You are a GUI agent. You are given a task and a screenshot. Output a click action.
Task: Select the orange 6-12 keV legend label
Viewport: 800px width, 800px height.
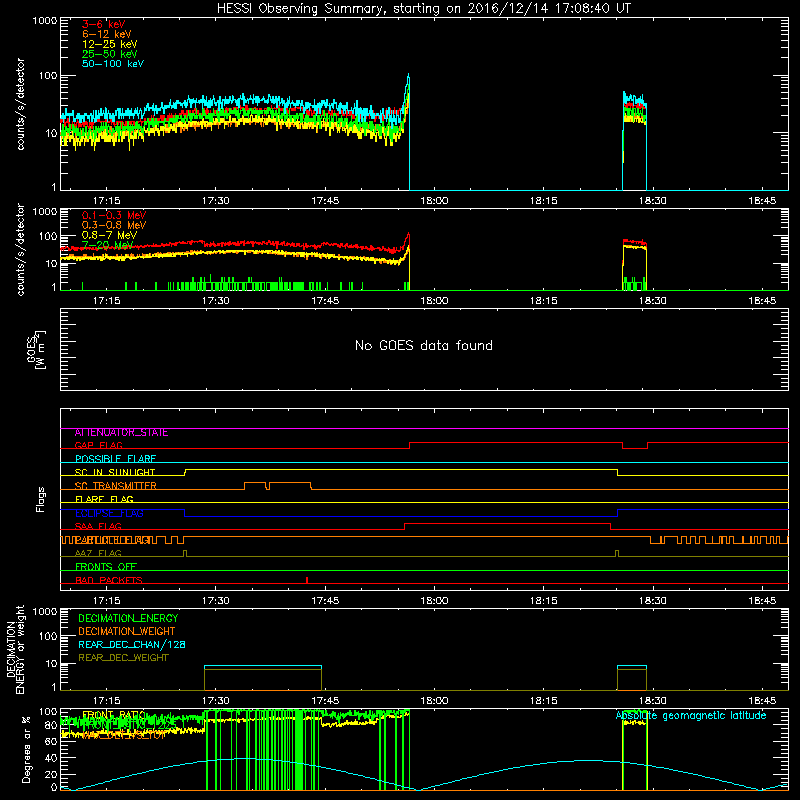[x=107, y=34]
